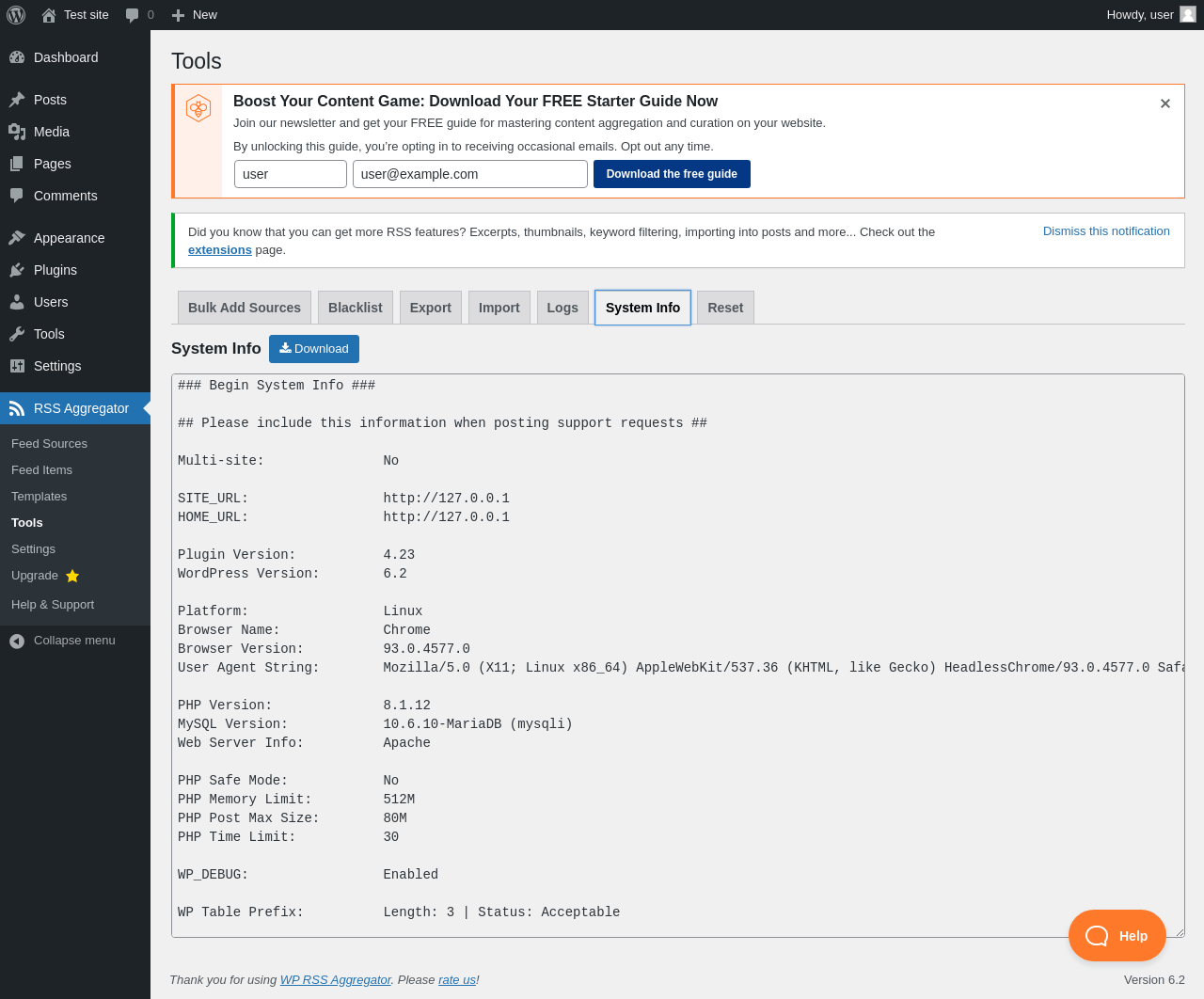The image size is (1204, 999).
Task: Open the extensions page link
Action: point(220,250)
